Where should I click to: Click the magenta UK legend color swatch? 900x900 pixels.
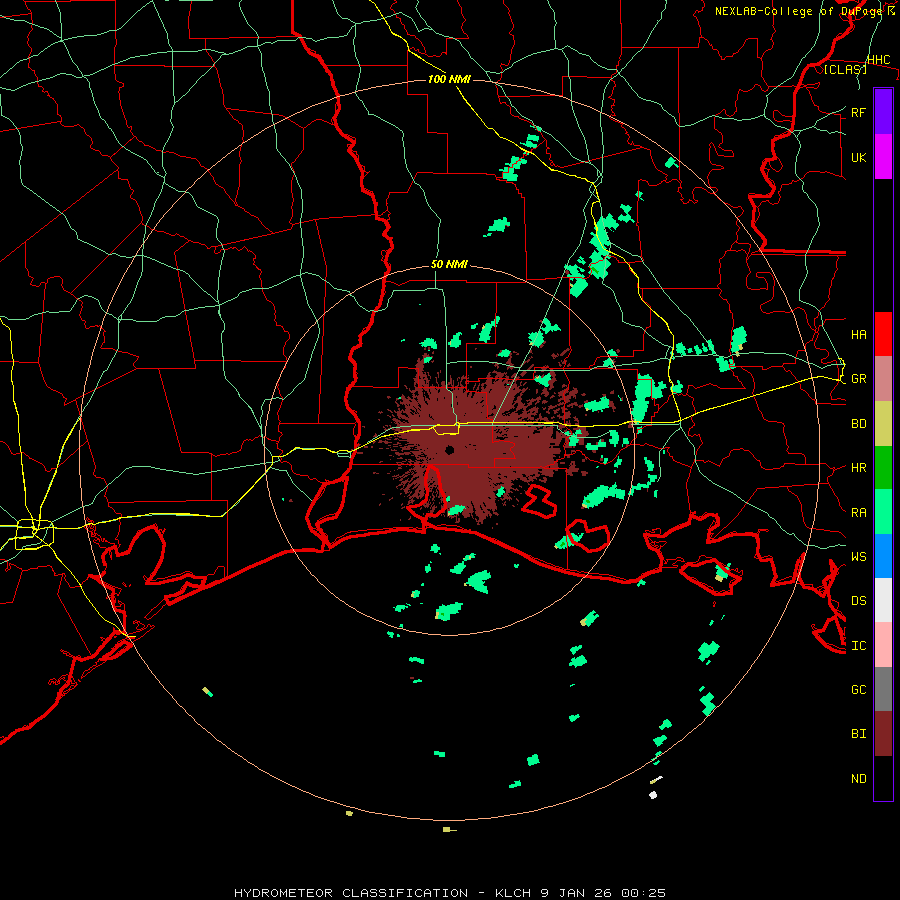[883, 157]
